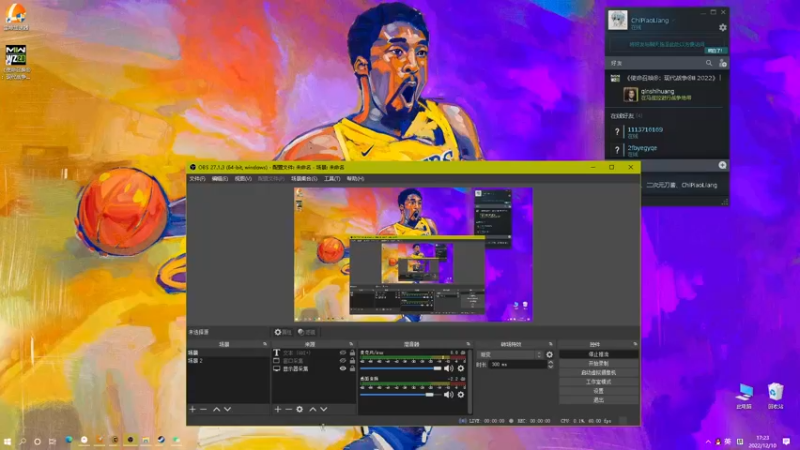Image resolution: width=800 pixels, height=450 pixels.
Task: Click the Start Virtual Camera button
Action: pos(598,372)
